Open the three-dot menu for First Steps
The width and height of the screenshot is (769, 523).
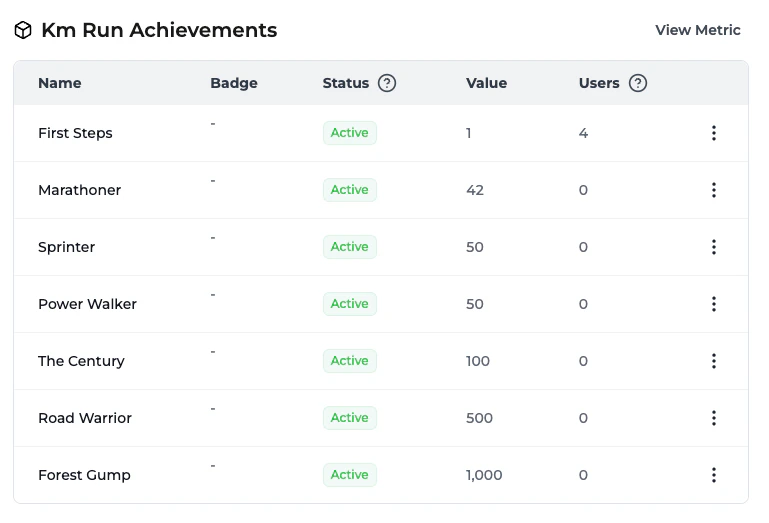713,133
